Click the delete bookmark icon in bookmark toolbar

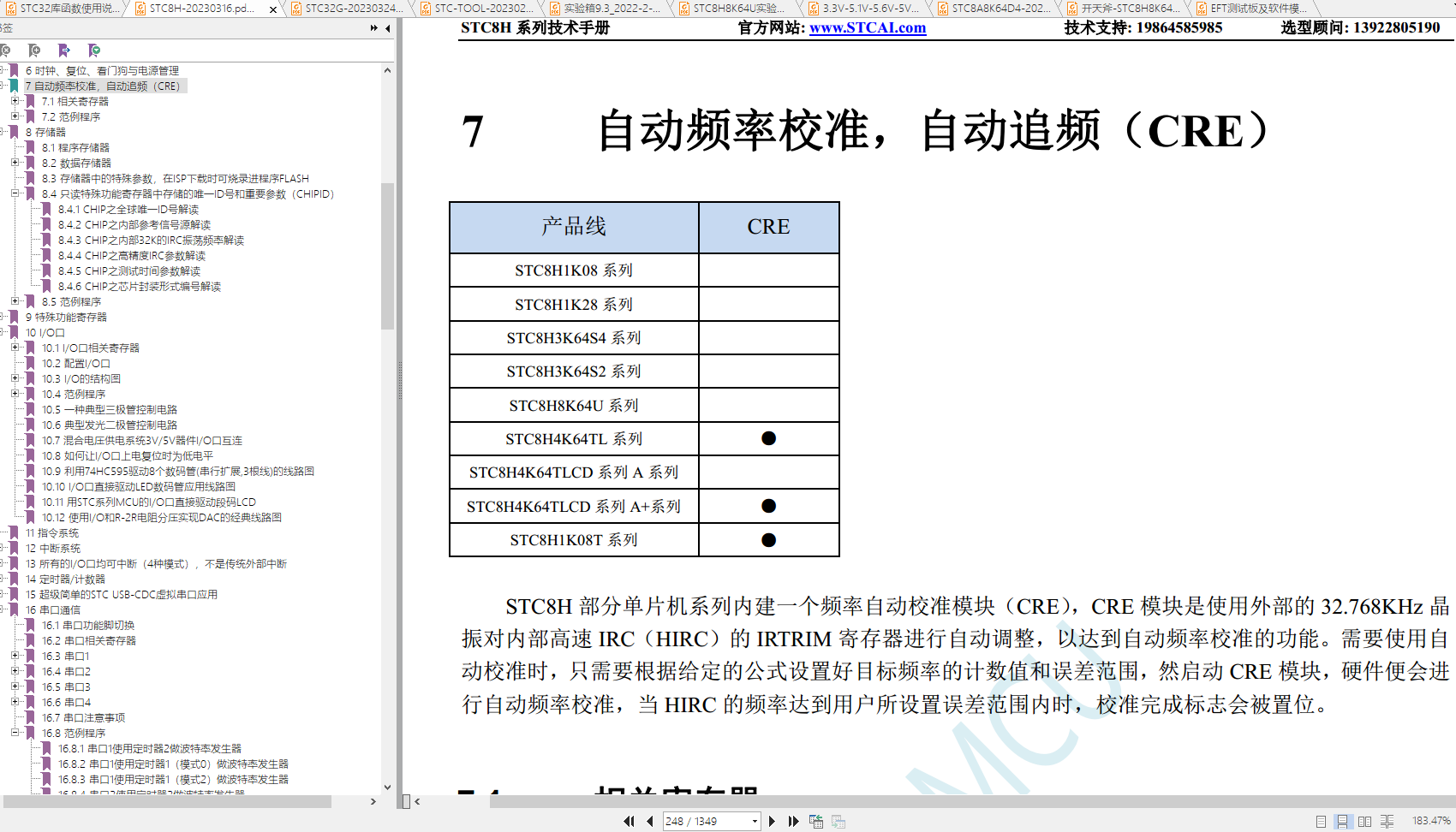click(x=5, y=51)
